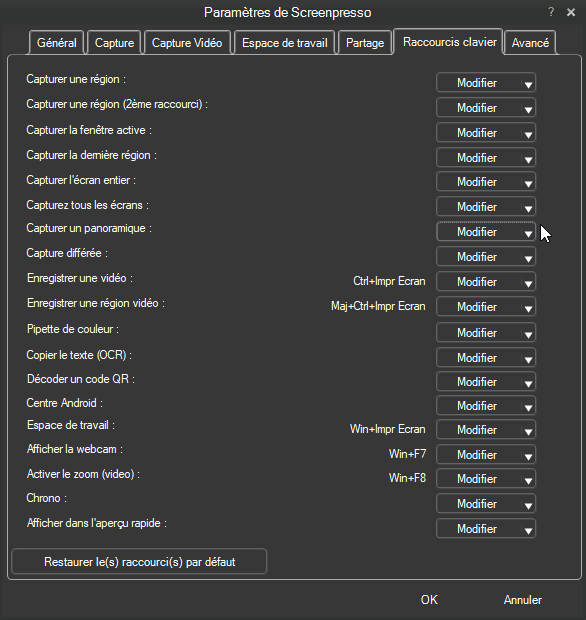
Task: Confirm settings with OK
Action: 429,600
